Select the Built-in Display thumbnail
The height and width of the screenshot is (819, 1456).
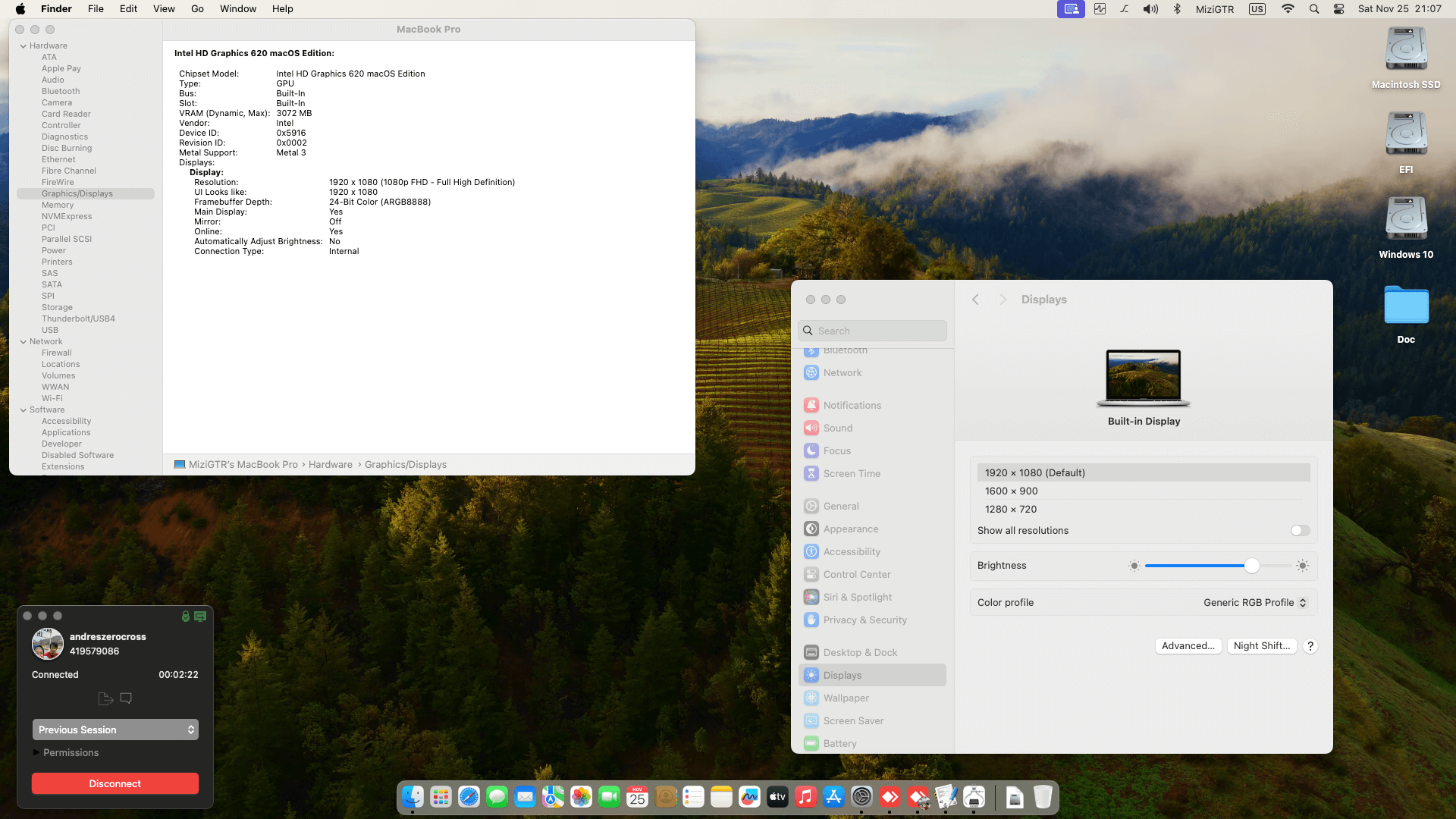click(x=1144, y=377)
